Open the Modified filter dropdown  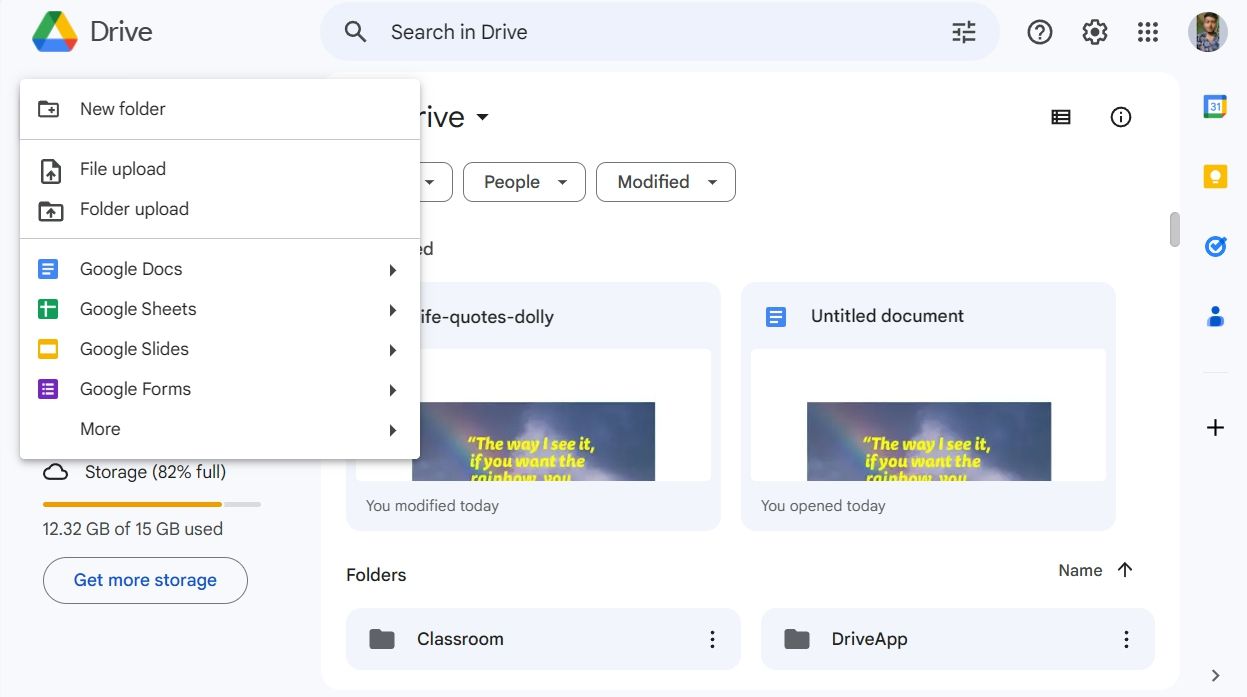[x=665, y=181]
